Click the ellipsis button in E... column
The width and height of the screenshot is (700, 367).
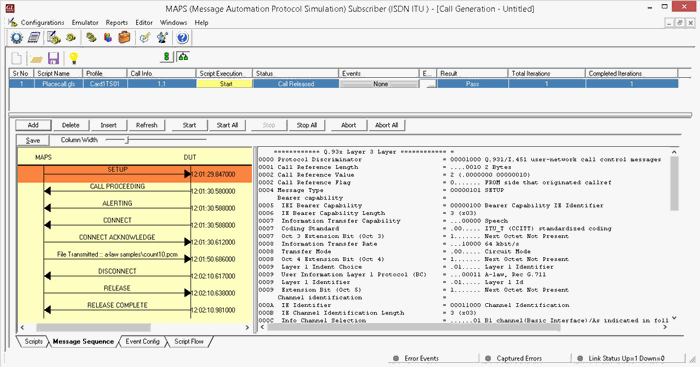click(x=430, y=84)
